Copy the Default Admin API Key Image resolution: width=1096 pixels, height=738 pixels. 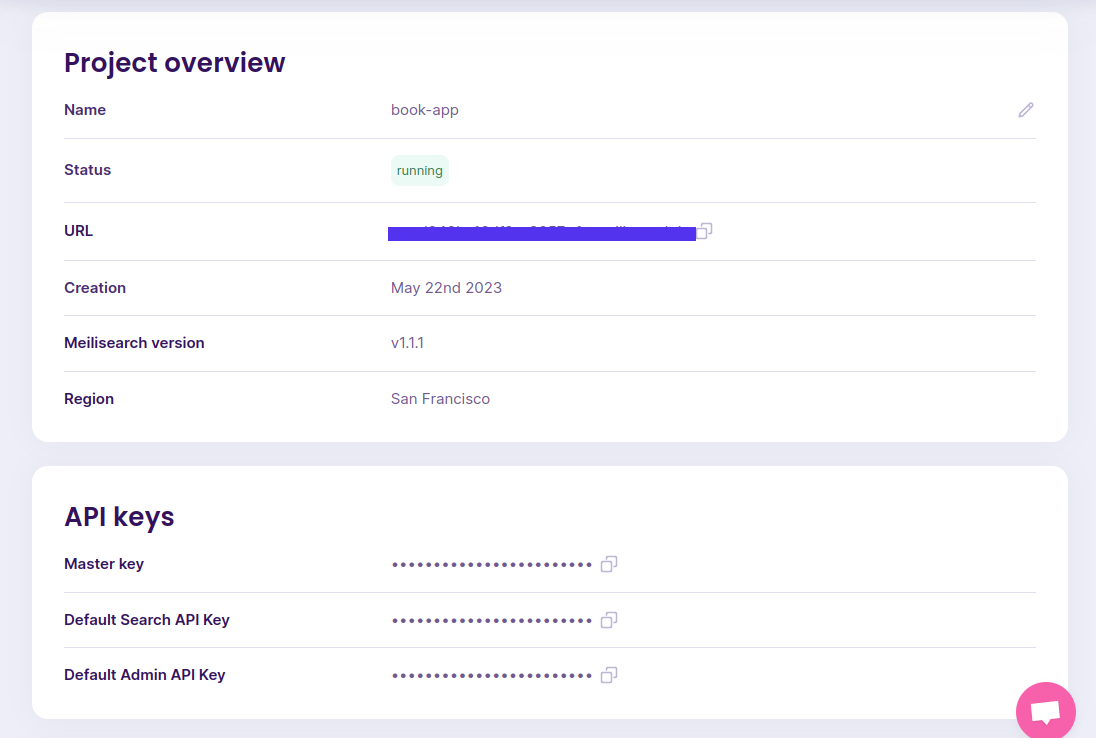point(609,675)
